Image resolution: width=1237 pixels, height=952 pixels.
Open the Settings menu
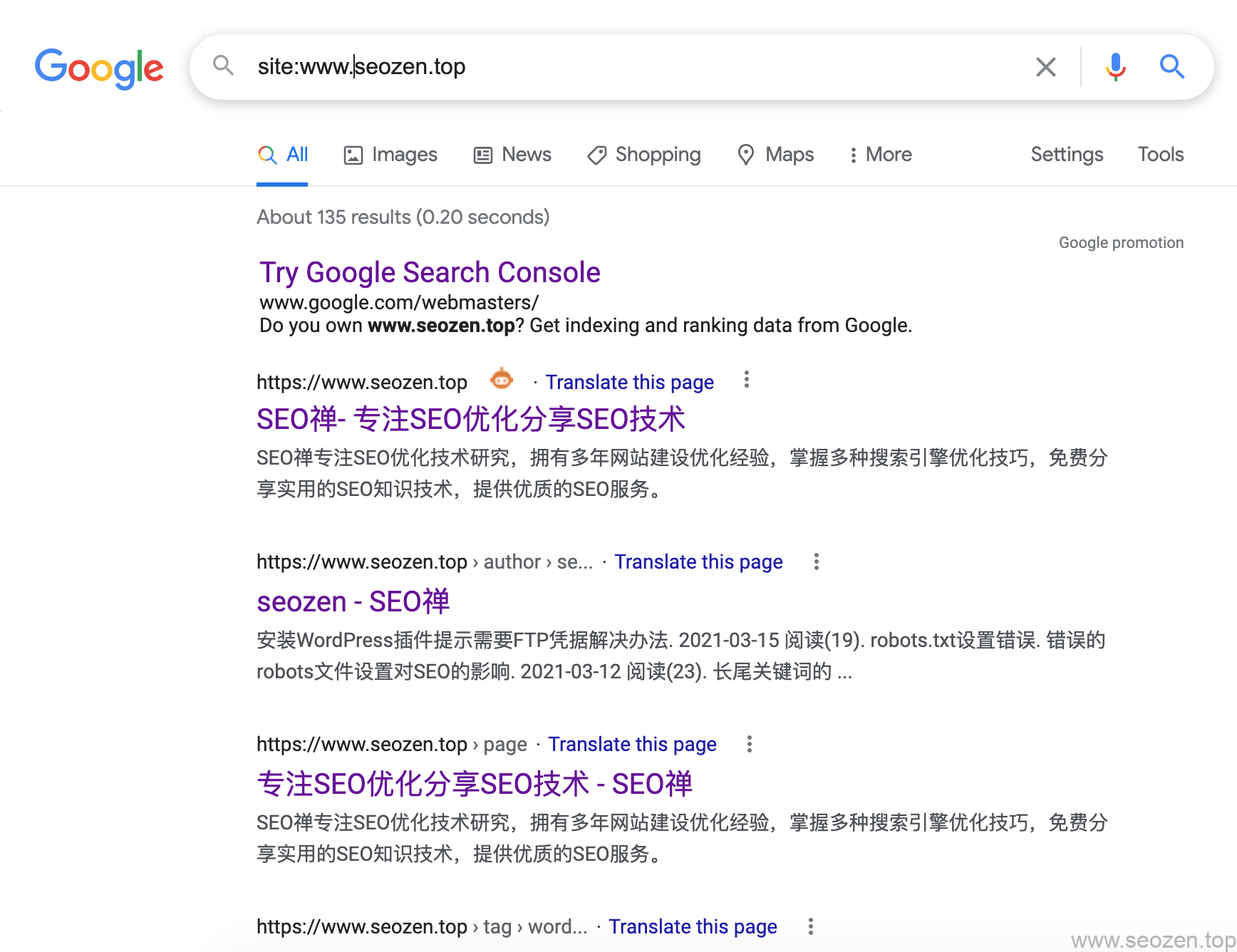(1067, 154)
